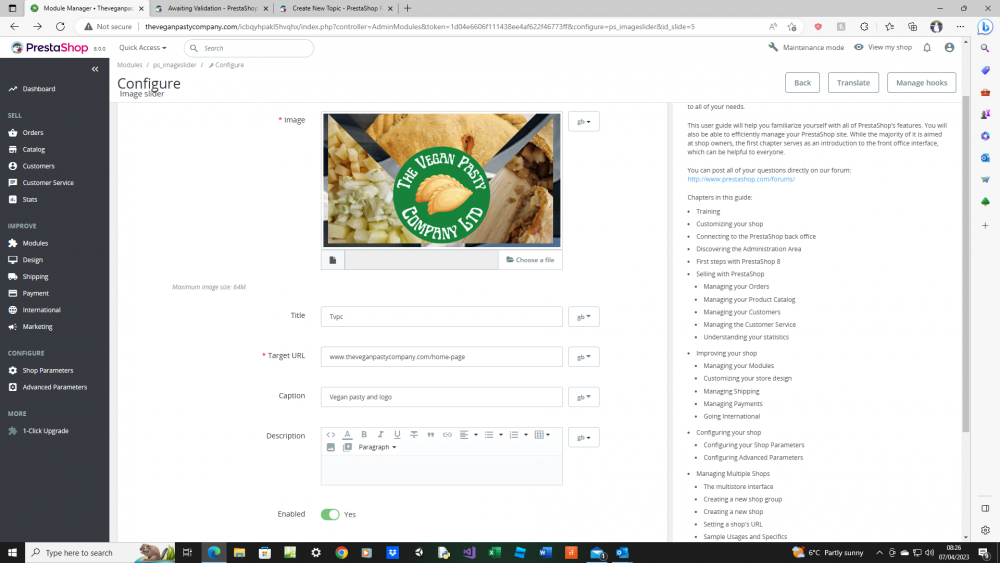
Task: Click the Translate button
Action: click(x=853, y=82)
